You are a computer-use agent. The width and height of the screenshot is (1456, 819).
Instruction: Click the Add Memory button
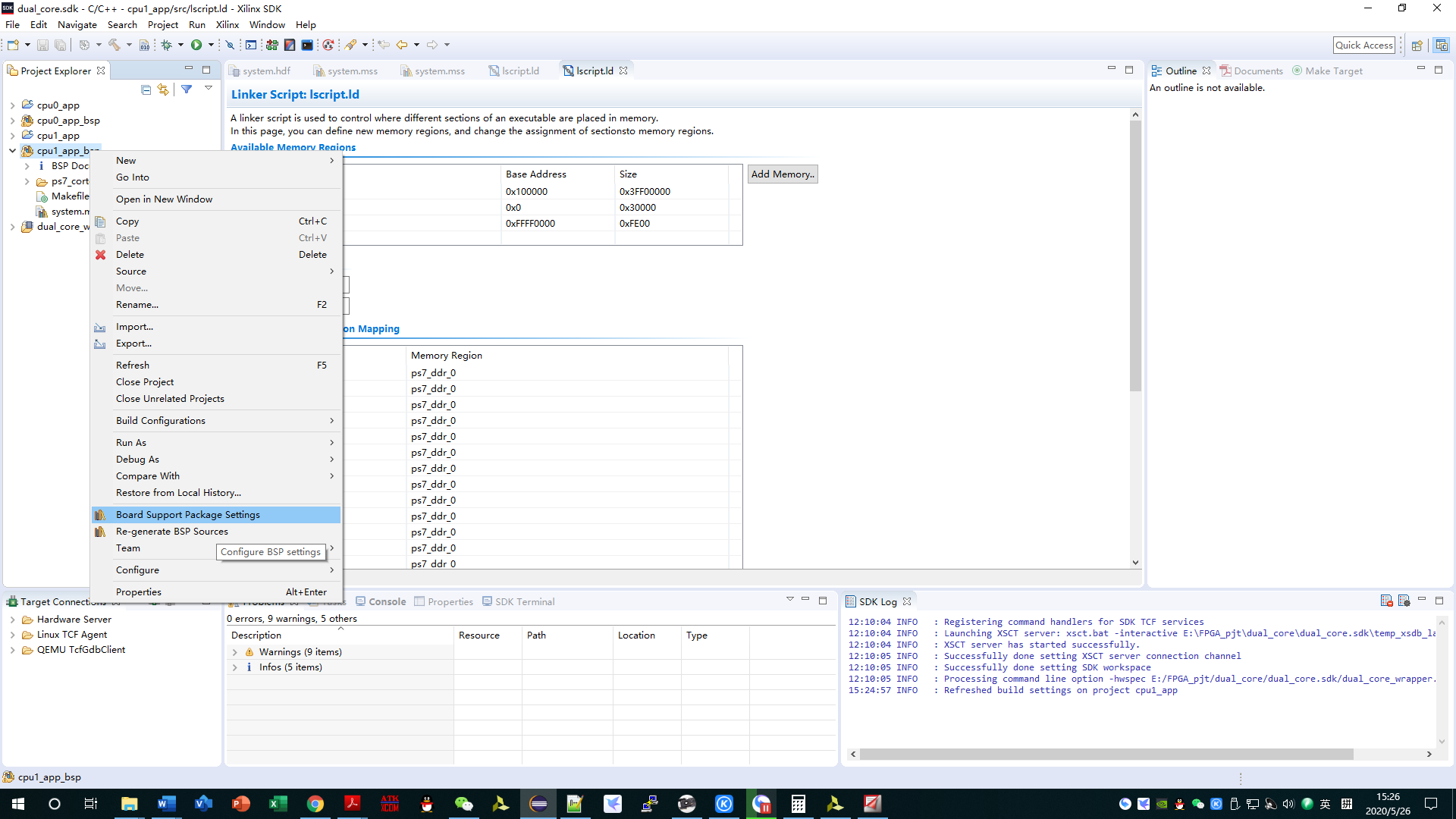(x=782, y=174)
